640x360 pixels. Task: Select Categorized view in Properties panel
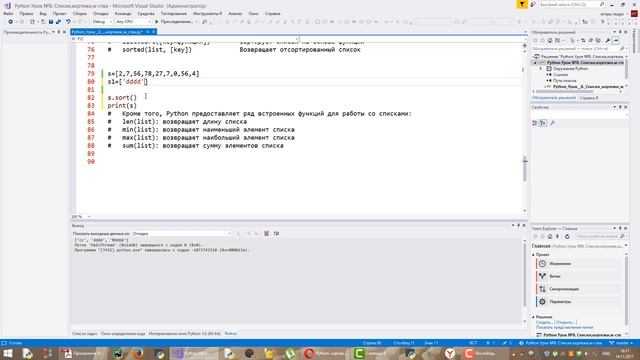(x=535, y=123)
